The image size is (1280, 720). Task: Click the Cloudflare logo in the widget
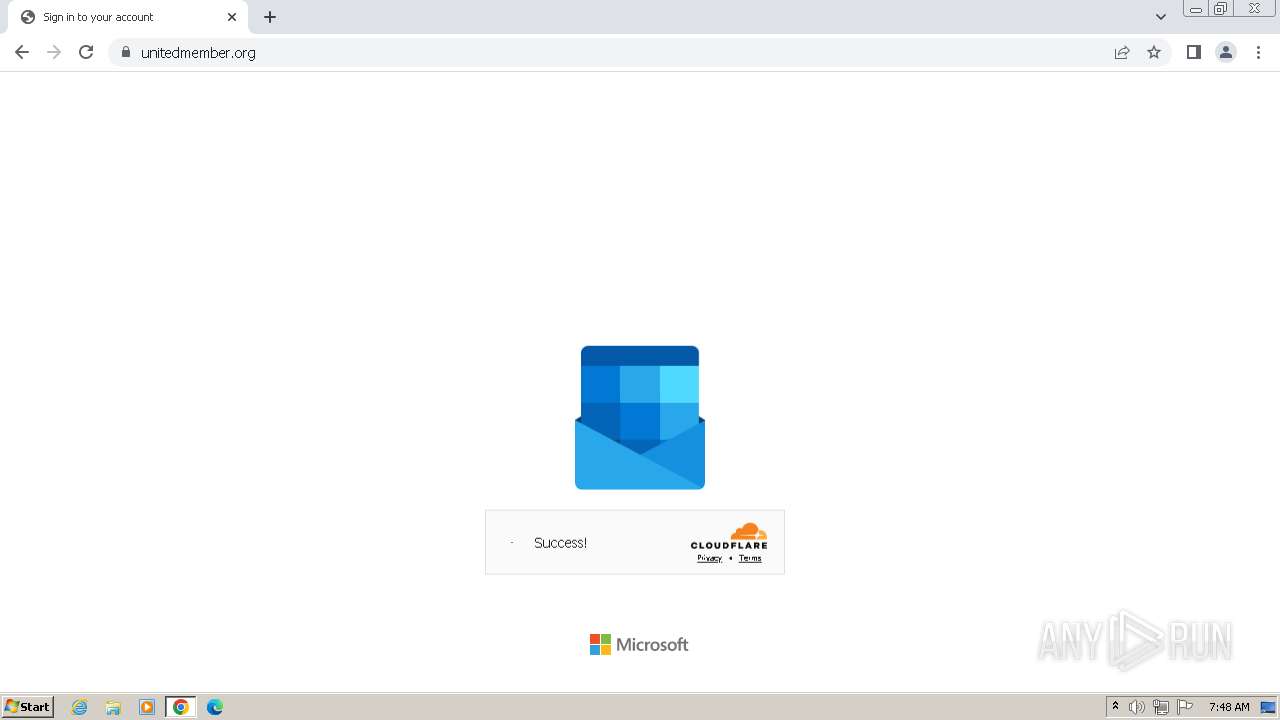click(x=729, y=536)
